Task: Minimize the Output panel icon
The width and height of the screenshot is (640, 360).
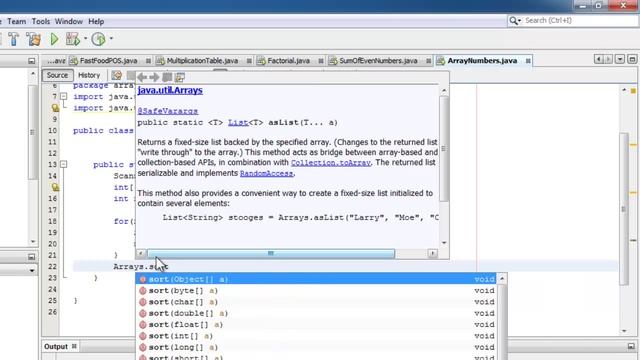Action: point(631,346)
